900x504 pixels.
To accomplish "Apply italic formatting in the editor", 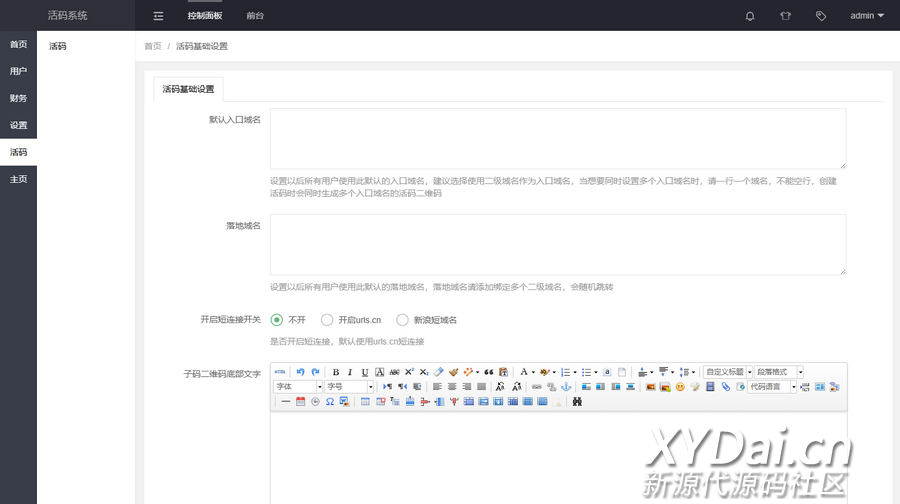I will point(350,372).
